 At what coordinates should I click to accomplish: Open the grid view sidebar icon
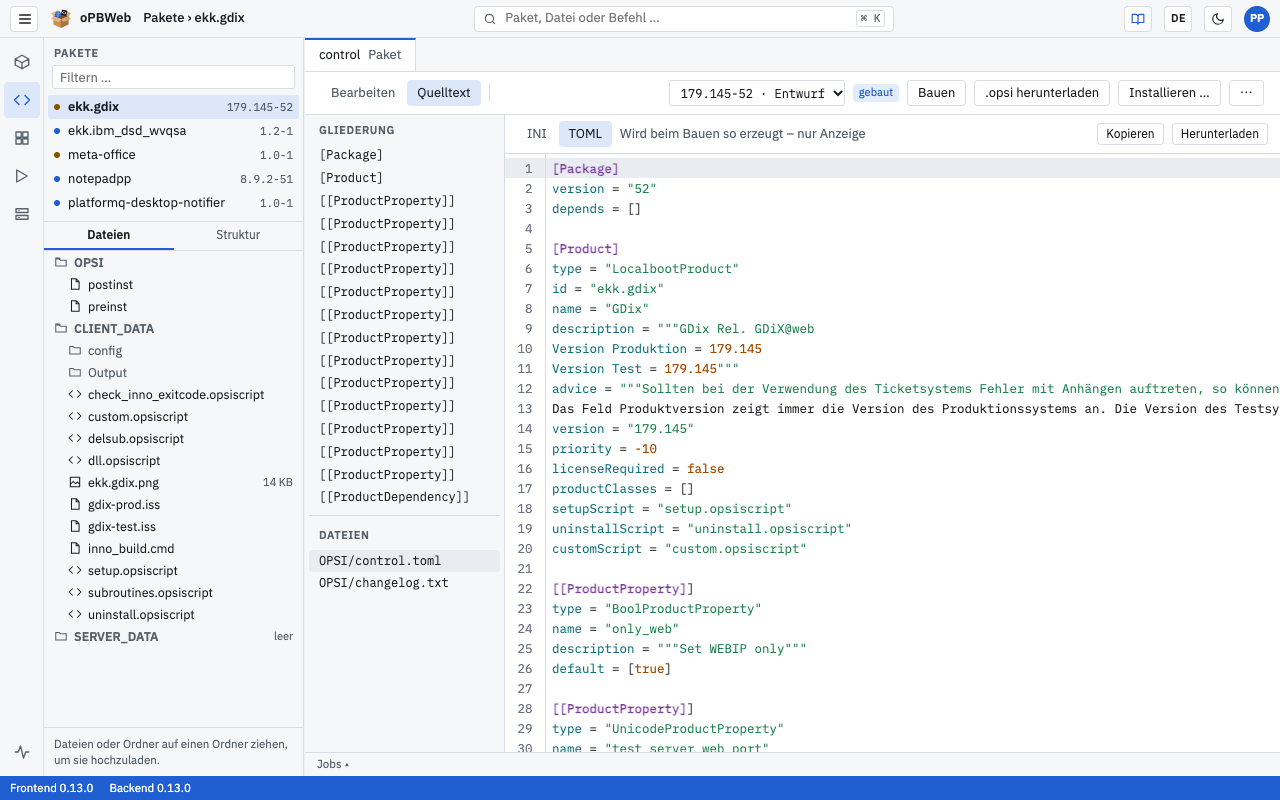point(22,138)
